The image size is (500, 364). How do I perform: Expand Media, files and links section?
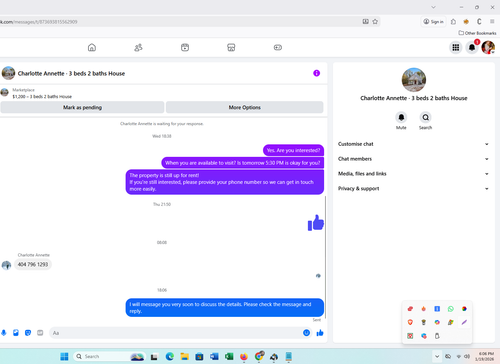pyautogui.click(x=413, y=174)
